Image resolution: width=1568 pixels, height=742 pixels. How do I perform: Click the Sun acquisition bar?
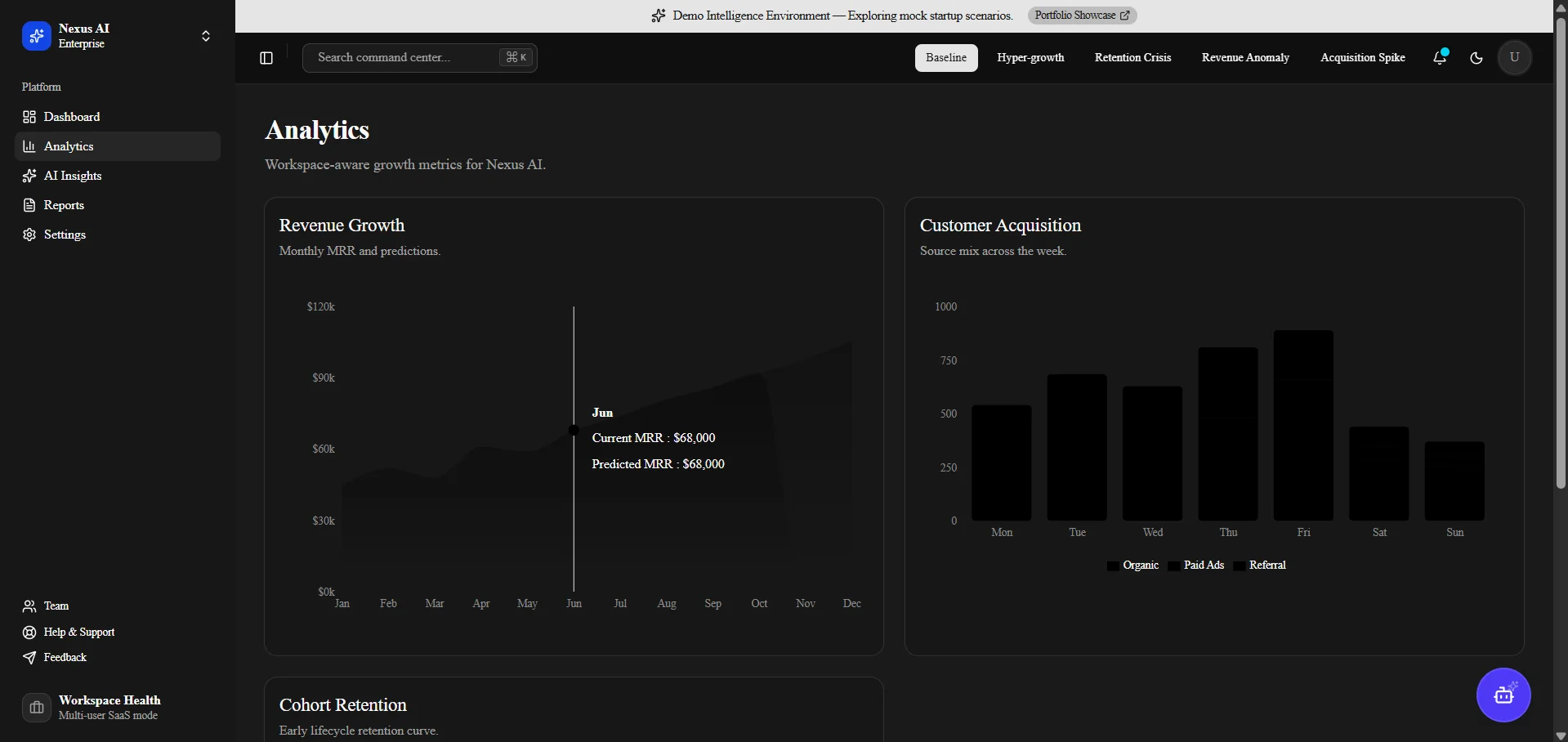click(1454, 481)
